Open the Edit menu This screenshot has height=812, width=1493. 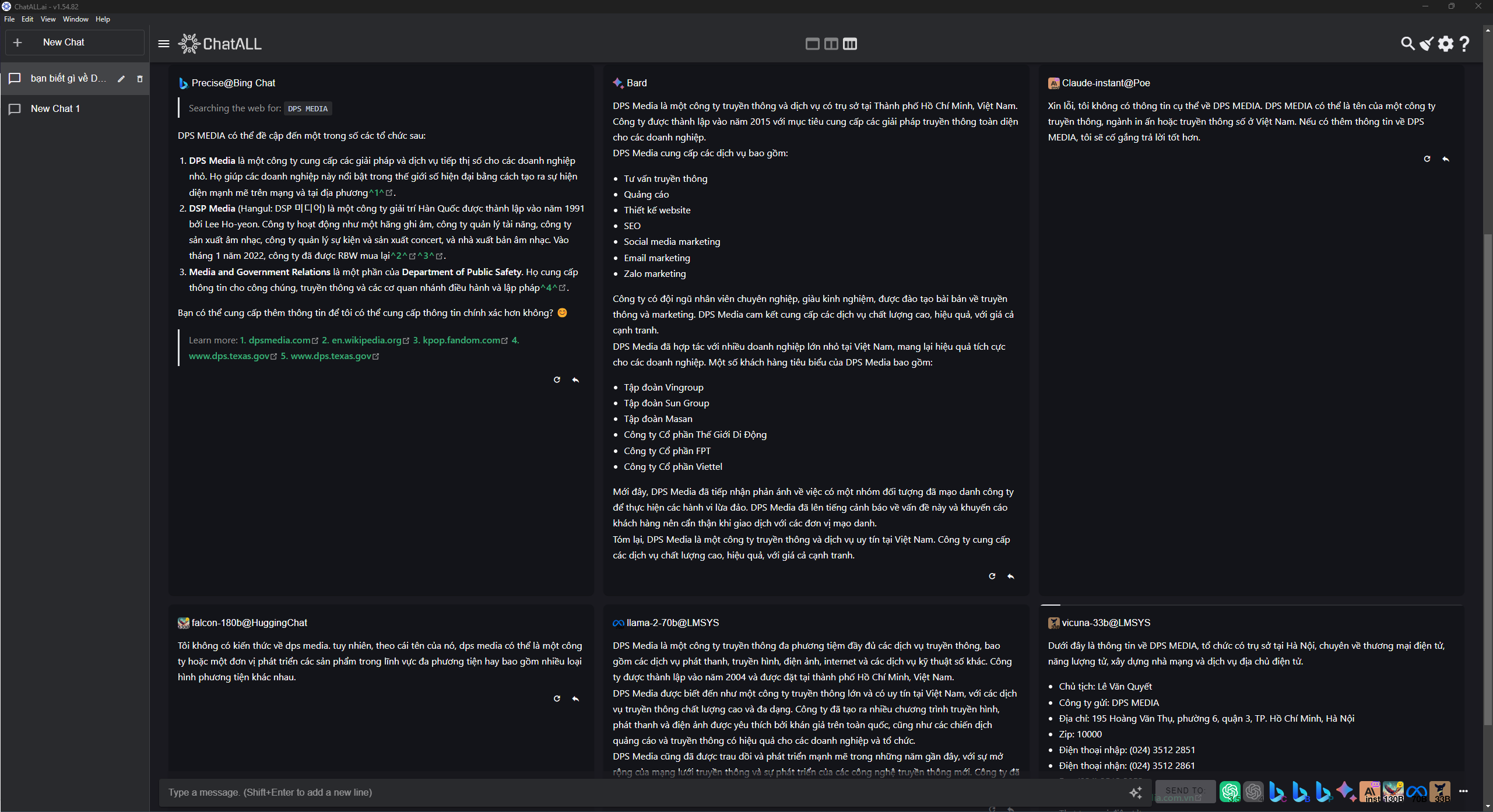[27, 19]
